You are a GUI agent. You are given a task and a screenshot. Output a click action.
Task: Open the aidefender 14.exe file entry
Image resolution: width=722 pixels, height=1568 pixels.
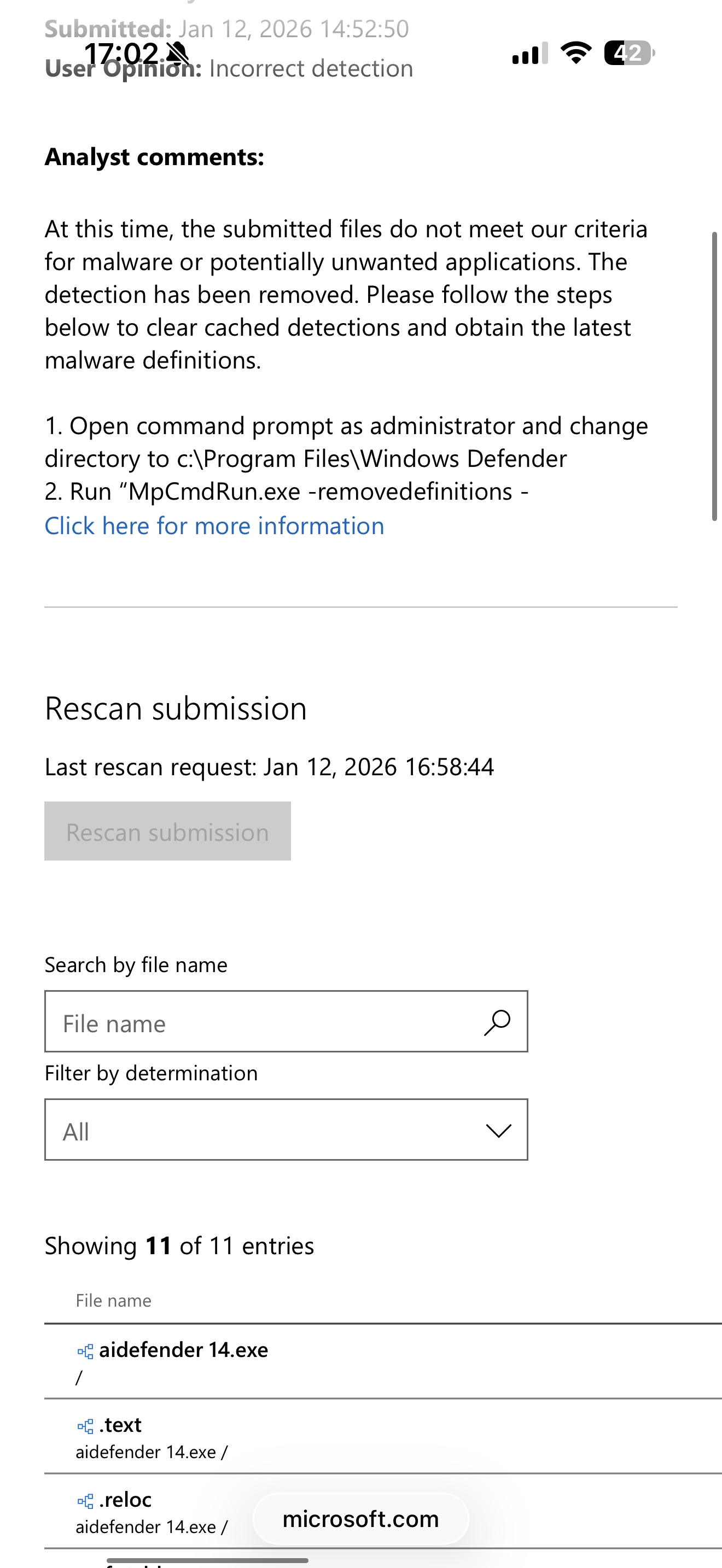tap(183, 1350)
